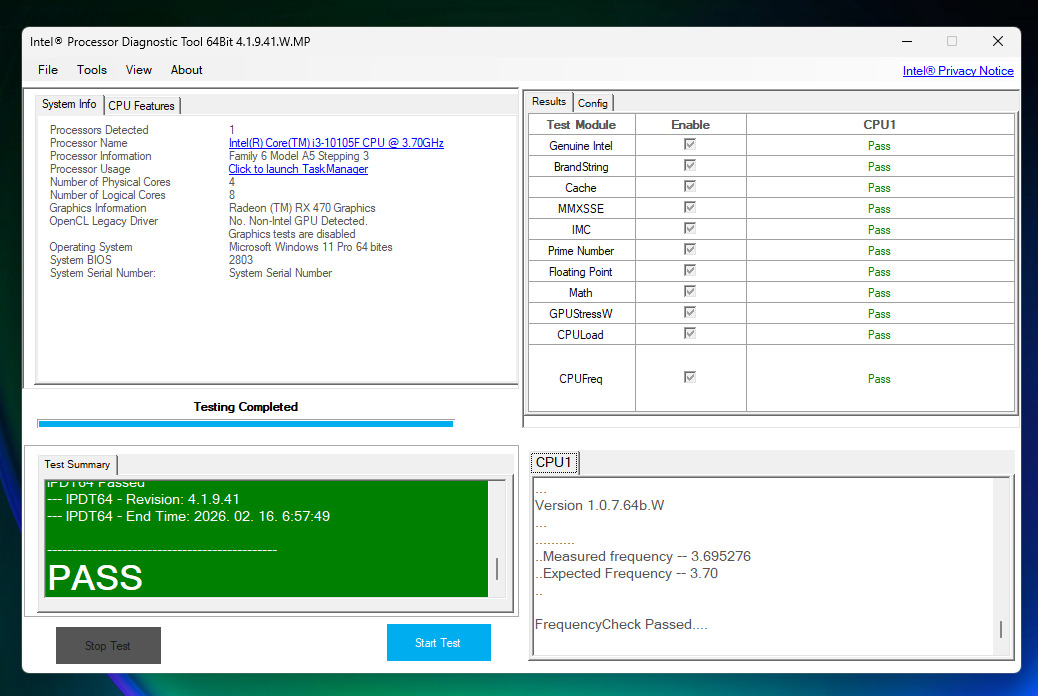Minimize the Processor Diagnostic Tool window
The image size is (1038, 696).
click(x=907, y=41)
